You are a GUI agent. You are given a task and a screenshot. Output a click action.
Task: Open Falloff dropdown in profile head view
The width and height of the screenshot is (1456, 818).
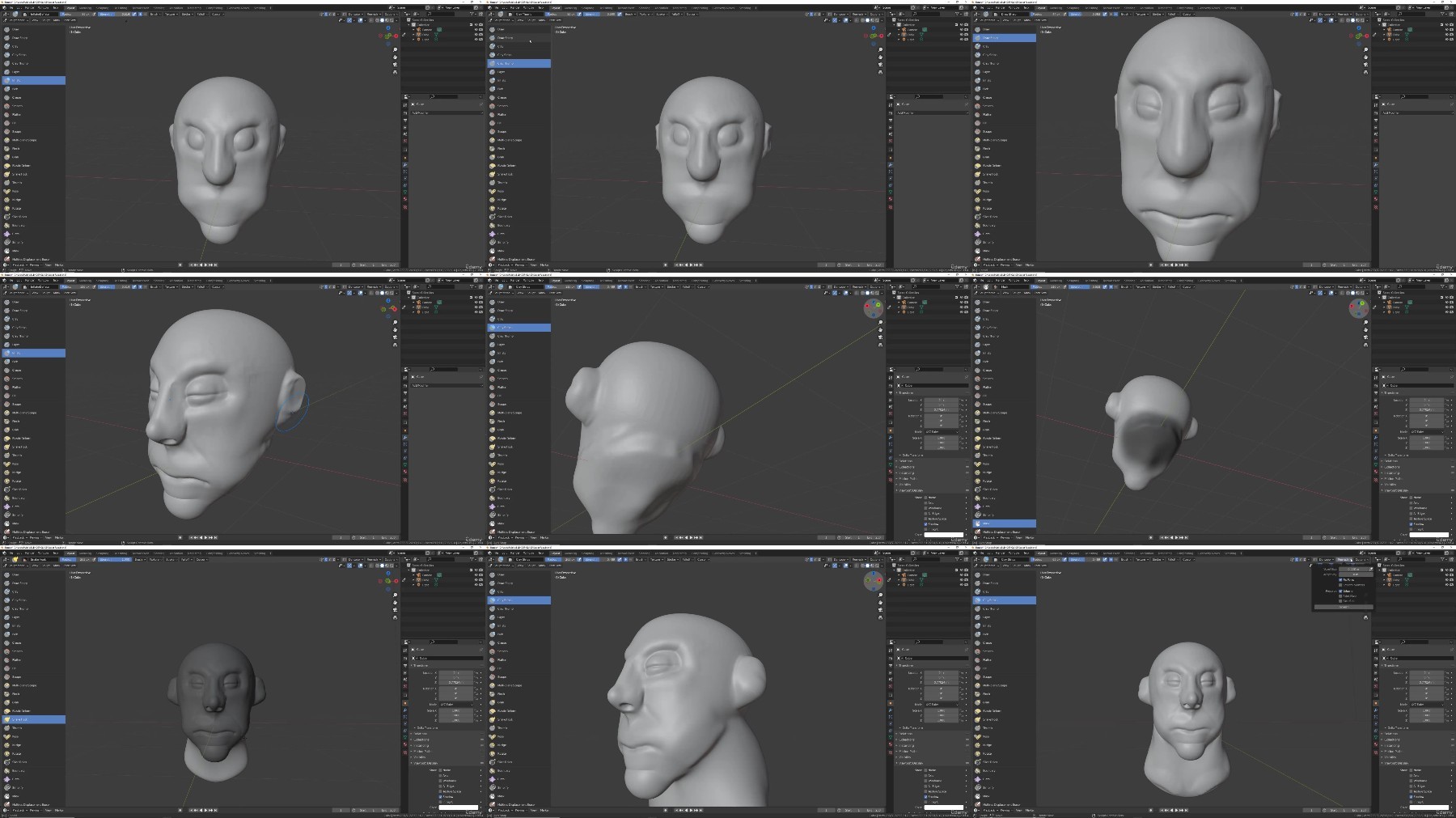pyautogui.click(x=687, y=559)
